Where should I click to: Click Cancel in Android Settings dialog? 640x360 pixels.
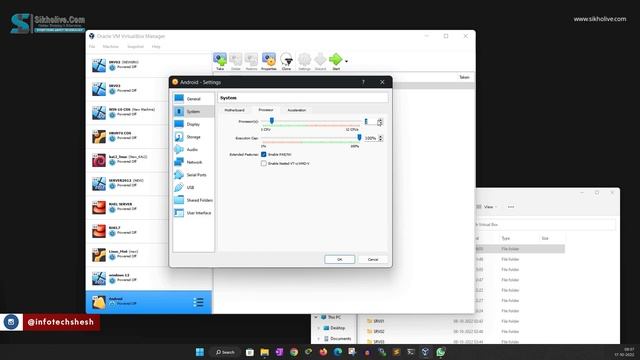click(373, 259)
